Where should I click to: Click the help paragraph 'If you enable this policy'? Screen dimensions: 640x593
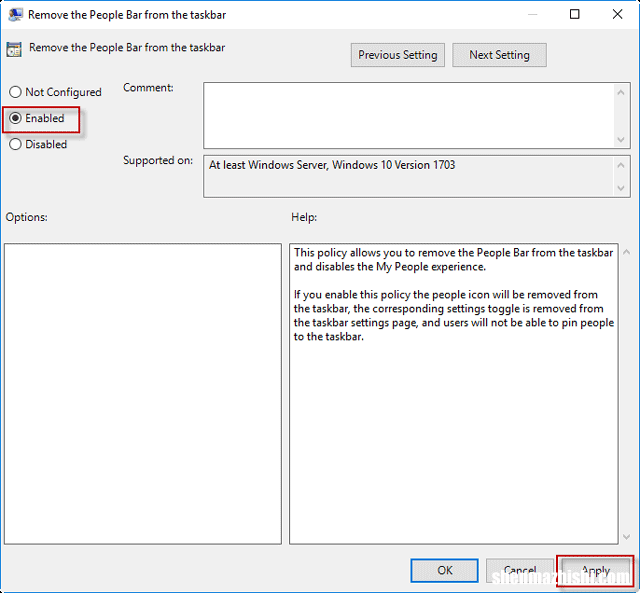(x=453, y=315)
